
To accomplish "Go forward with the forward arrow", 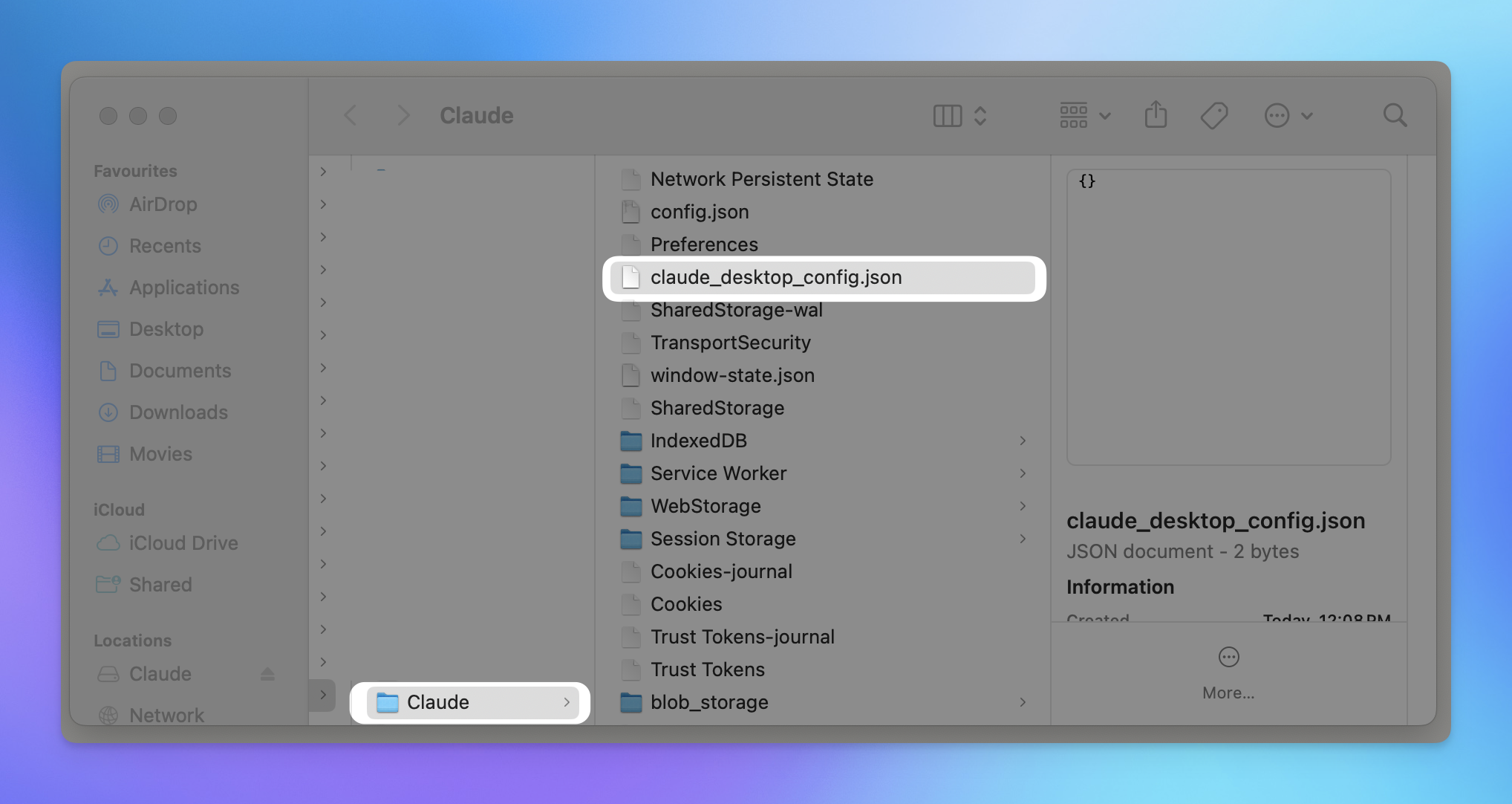I will [403, 115].
